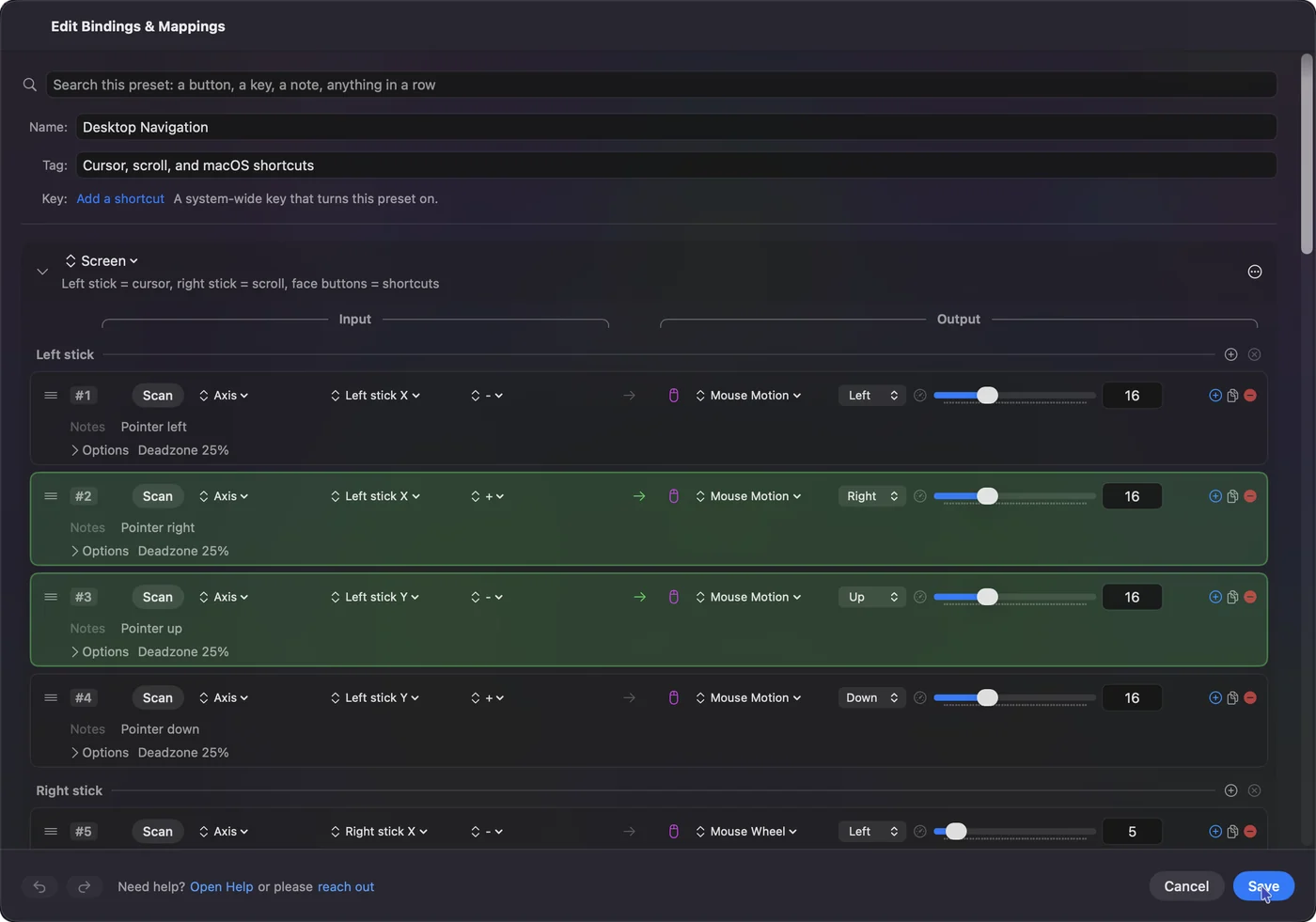Viewport: 1316px width, 922px height.
Task: Click the speed slider knob in row #2
Action: coord(987,496)
